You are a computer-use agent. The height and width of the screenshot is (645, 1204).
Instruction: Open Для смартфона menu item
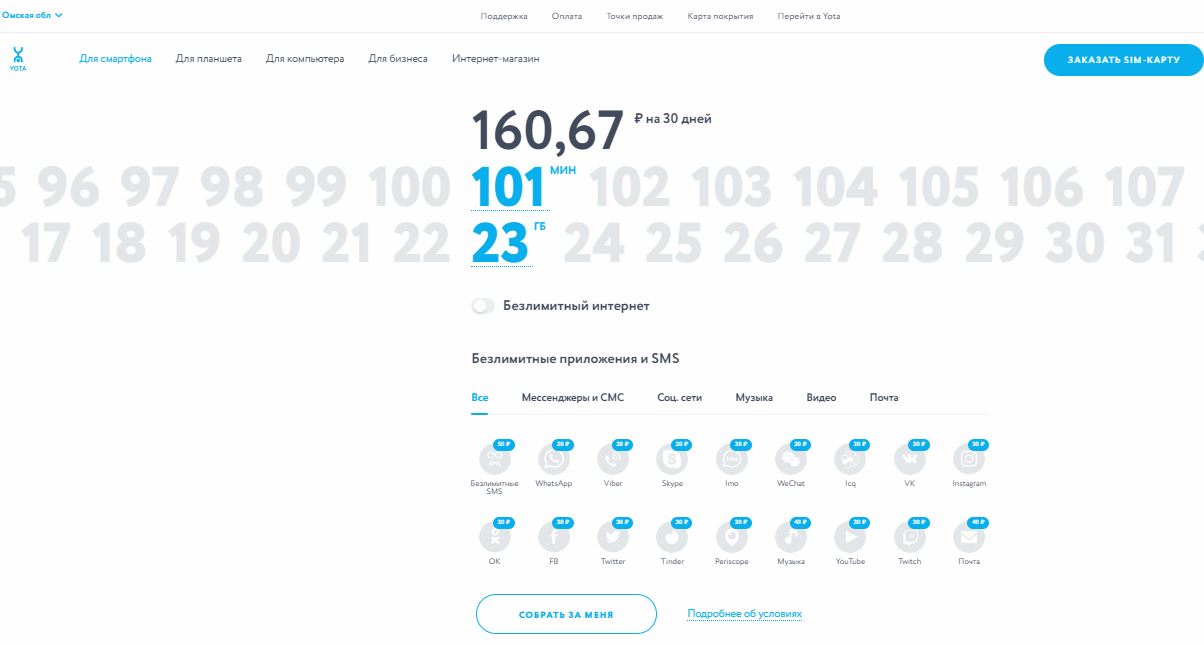(x=116, y=59)
